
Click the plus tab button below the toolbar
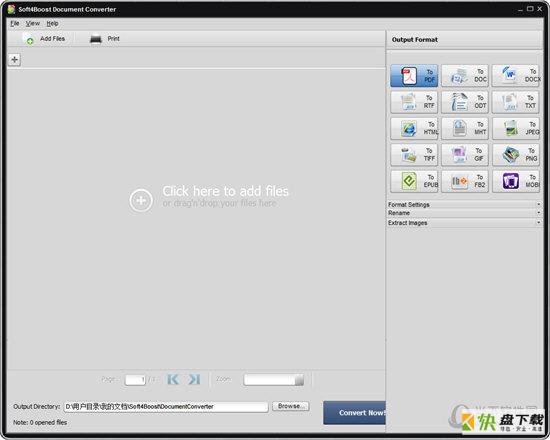click(14, 60)
